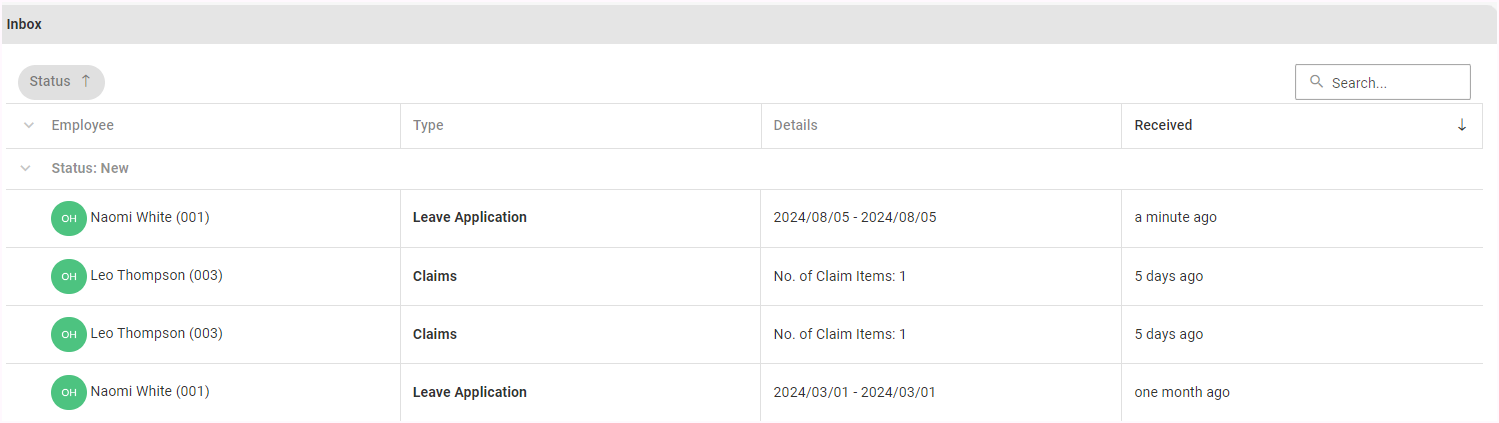This screenshot has width=1499, height=423.
Task: Click the OH avatar beside Naomi White's August leave
Action: point(69,218)
